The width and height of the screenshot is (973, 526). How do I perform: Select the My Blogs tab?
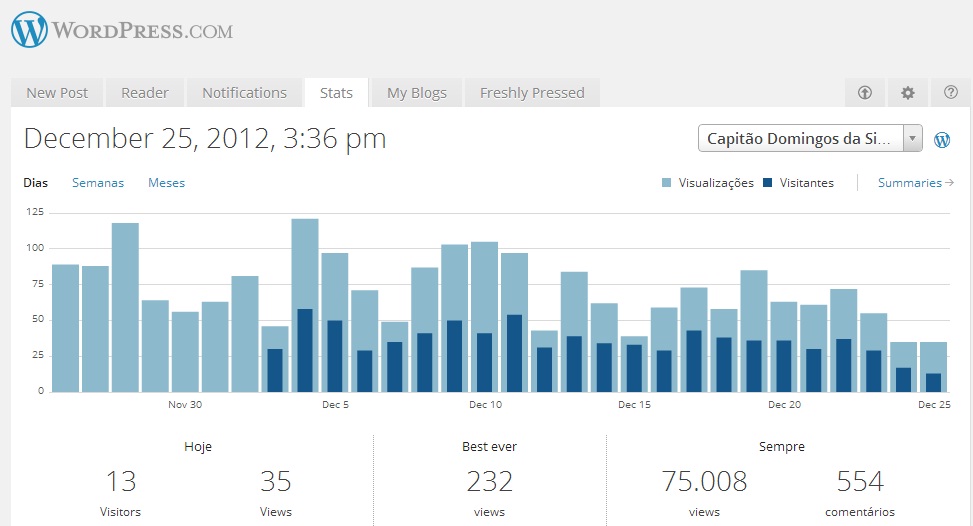[x=416, y=93]
